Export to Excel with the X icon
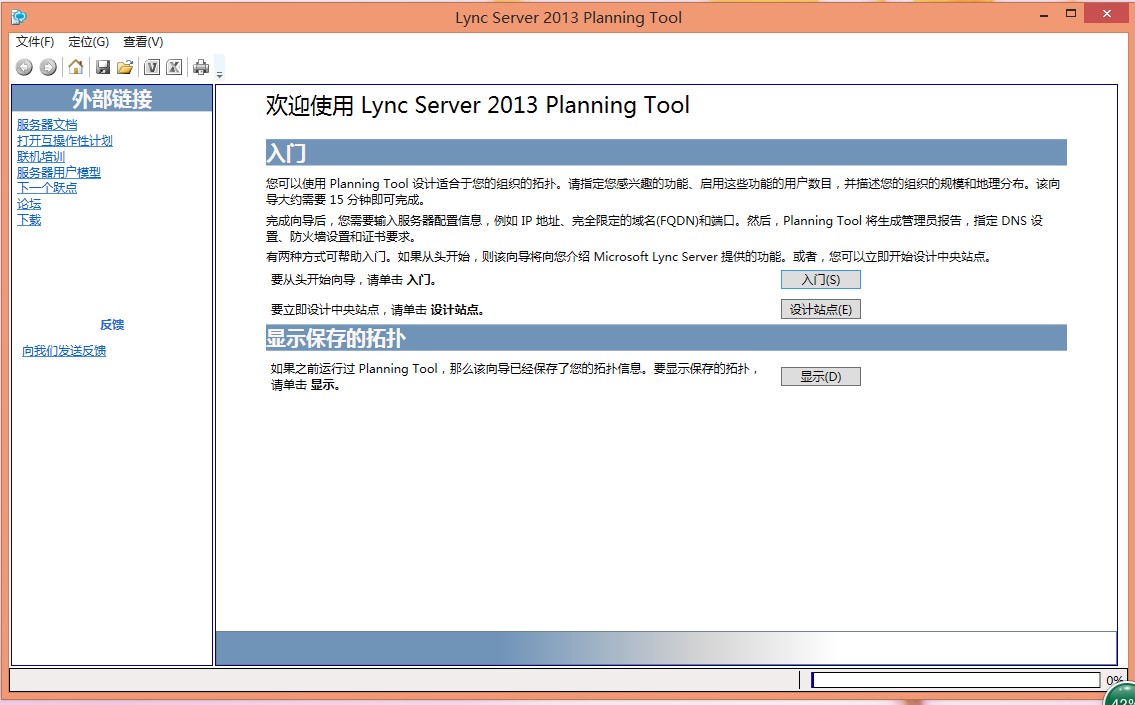The width and height of the screenshot is (1135, 705). click(x=174, y=67)
